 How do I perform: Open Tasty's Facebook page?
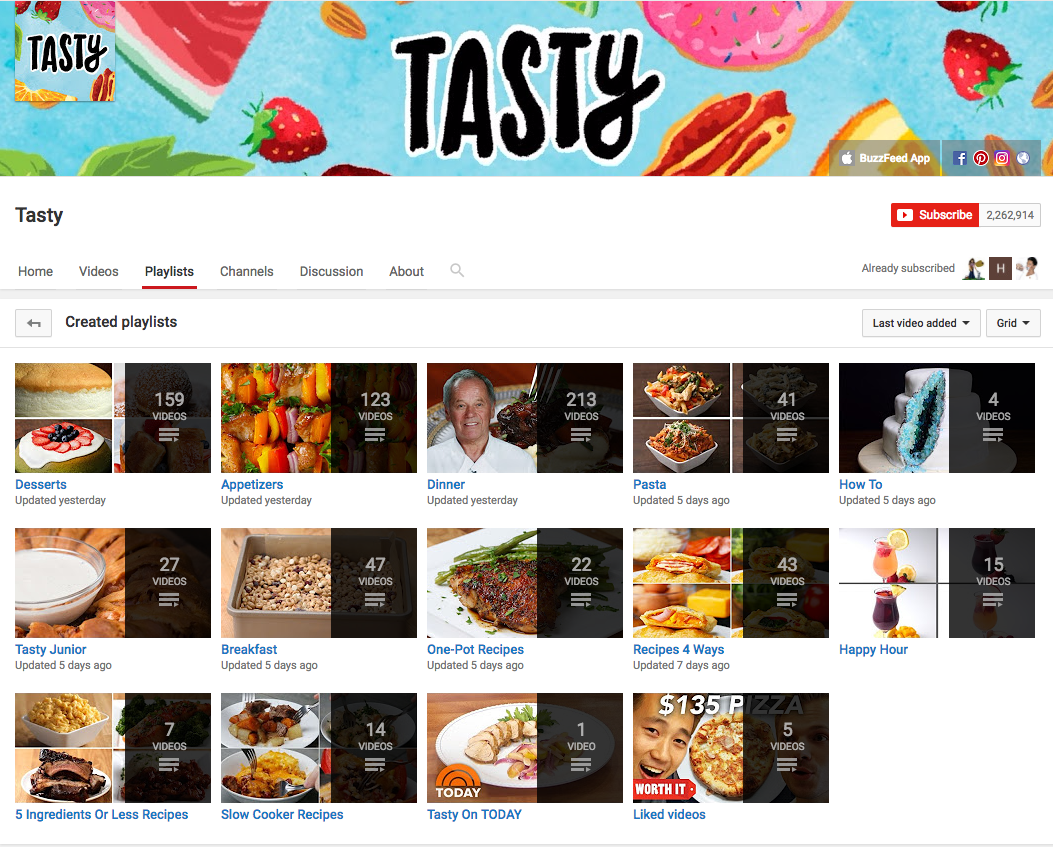click(958, 157)
